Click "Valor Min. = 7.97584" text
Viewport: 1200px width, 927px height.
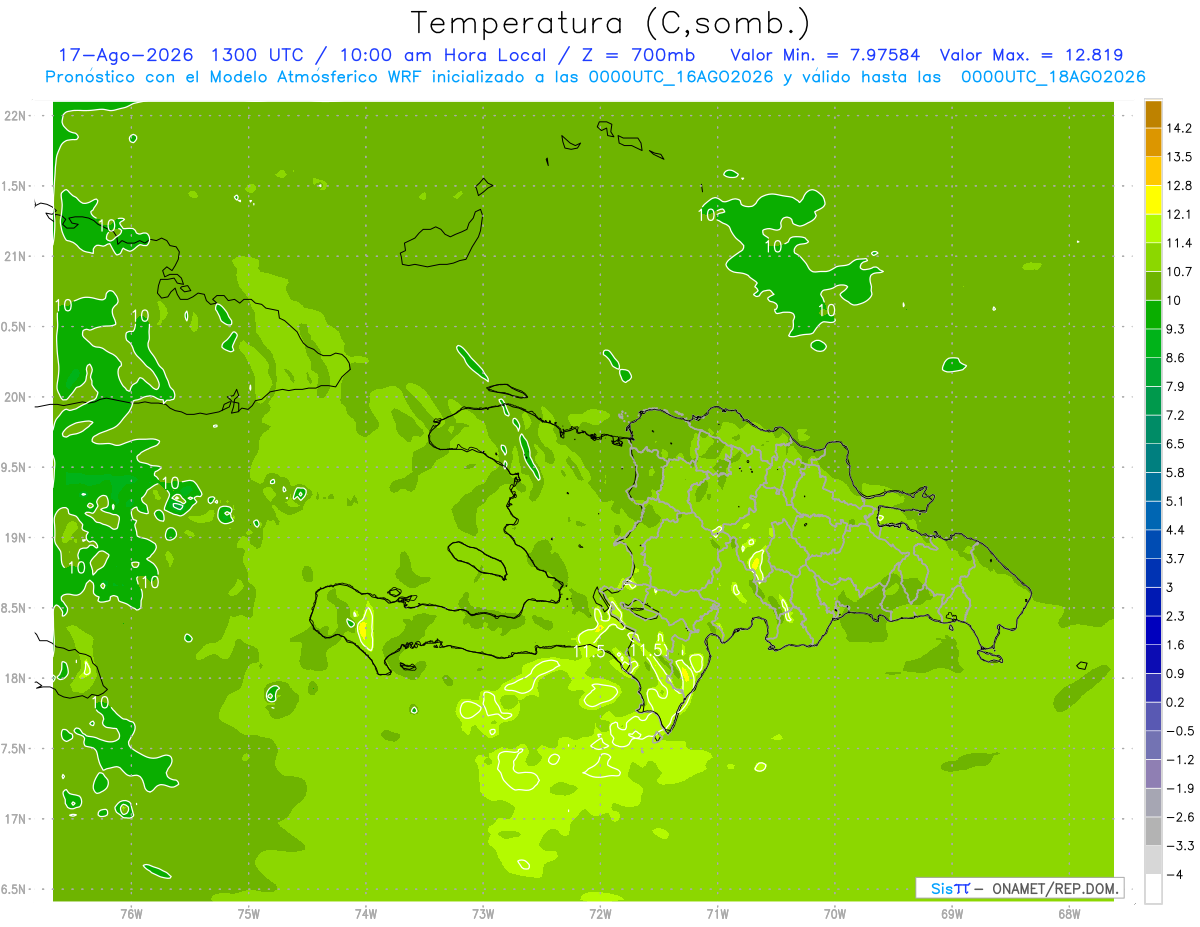[825, 55]
